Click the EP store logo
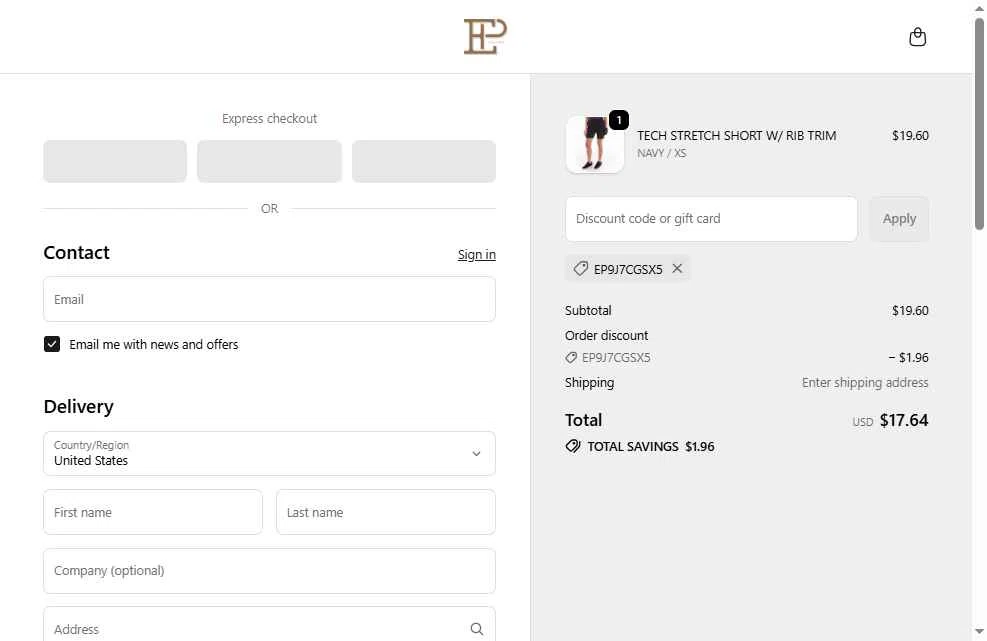This screenshot has height=641, width=987. pos(485,37)
